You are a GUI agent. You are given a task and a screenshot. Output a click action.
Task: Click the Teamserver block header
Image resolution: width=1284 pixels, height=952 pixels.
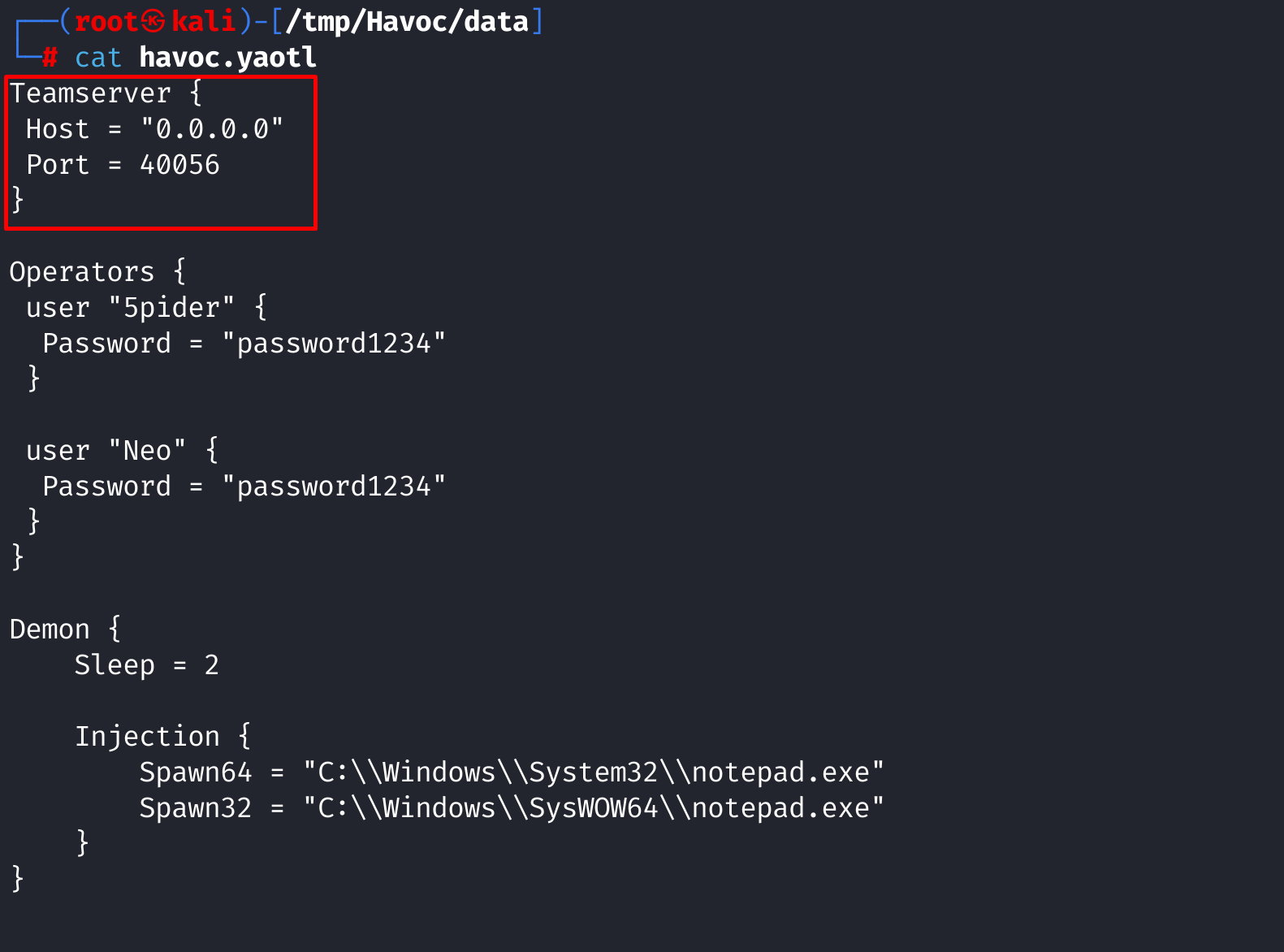90,93
